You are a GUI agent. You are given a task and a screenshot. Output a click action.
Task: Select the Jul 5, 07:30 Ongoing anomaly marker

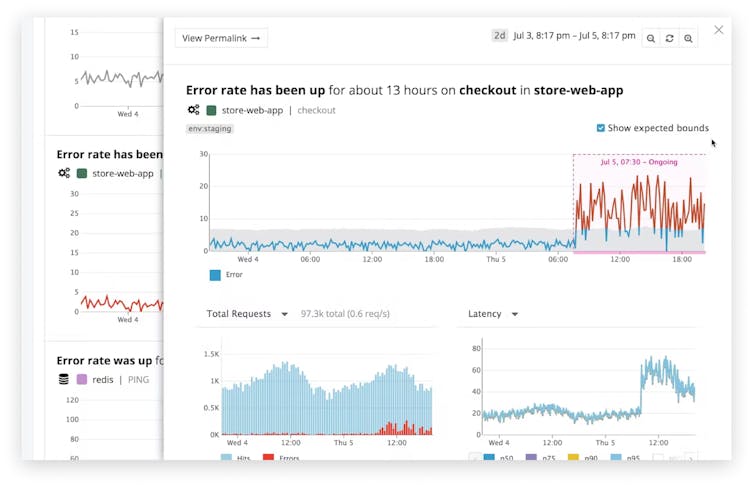pos(639,162)
